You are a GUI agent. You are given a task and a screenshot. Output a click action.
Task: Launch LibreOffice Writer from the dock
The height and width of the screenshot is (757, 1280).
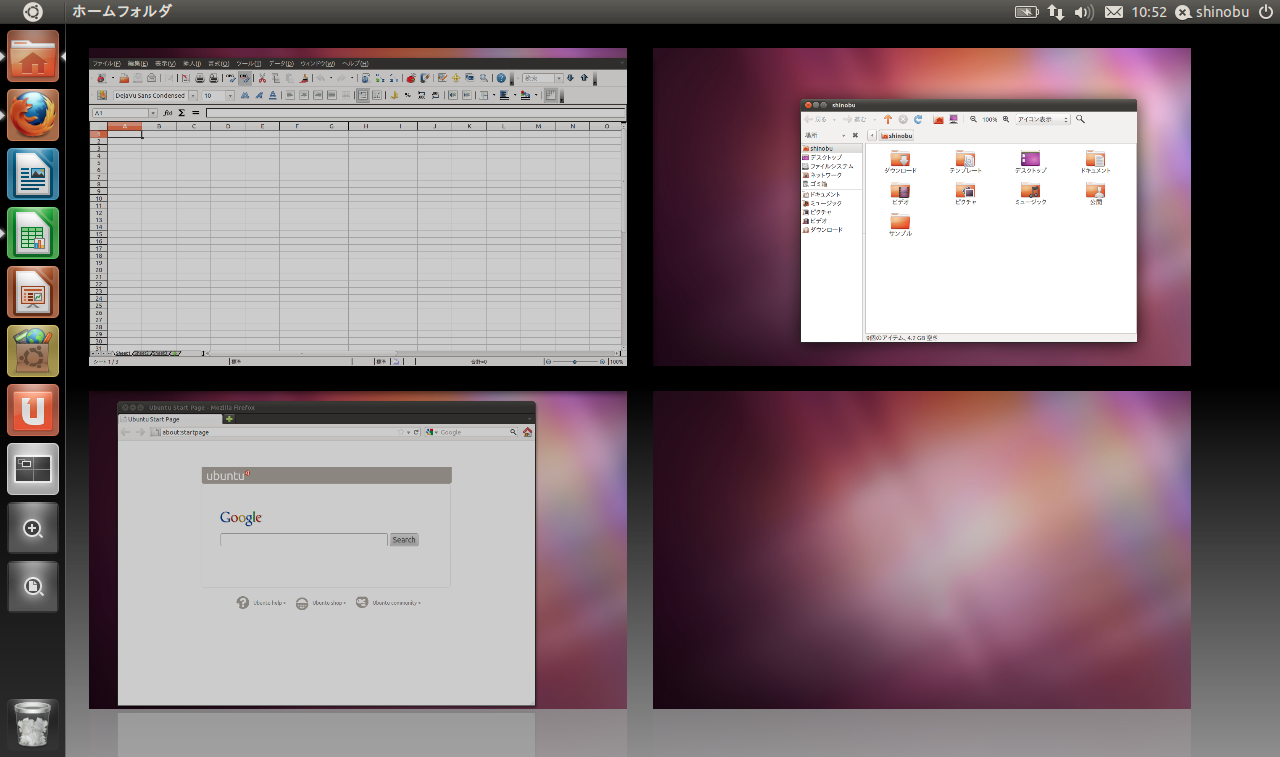[33, 174]
